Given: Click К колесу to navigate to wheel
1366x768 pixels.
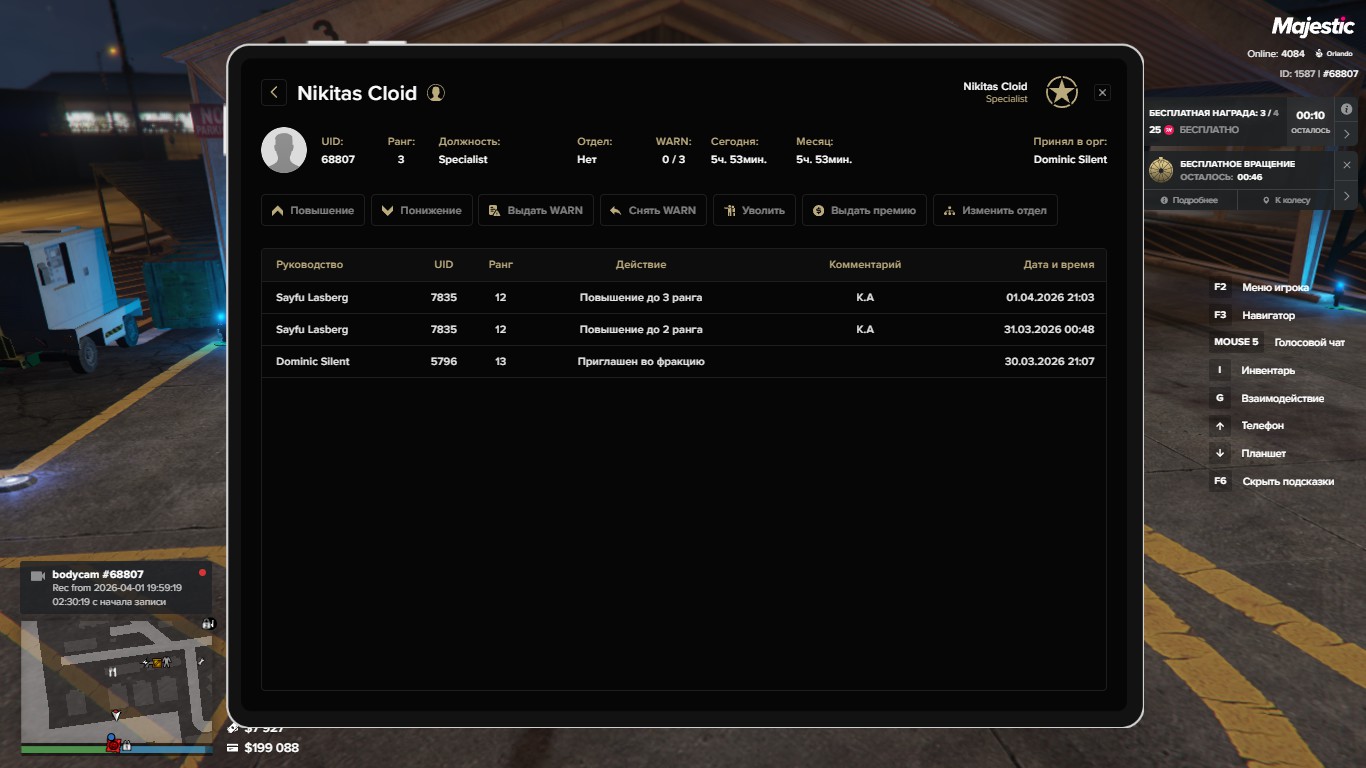Looking at the screenshot, I should tap(1285, 200).
